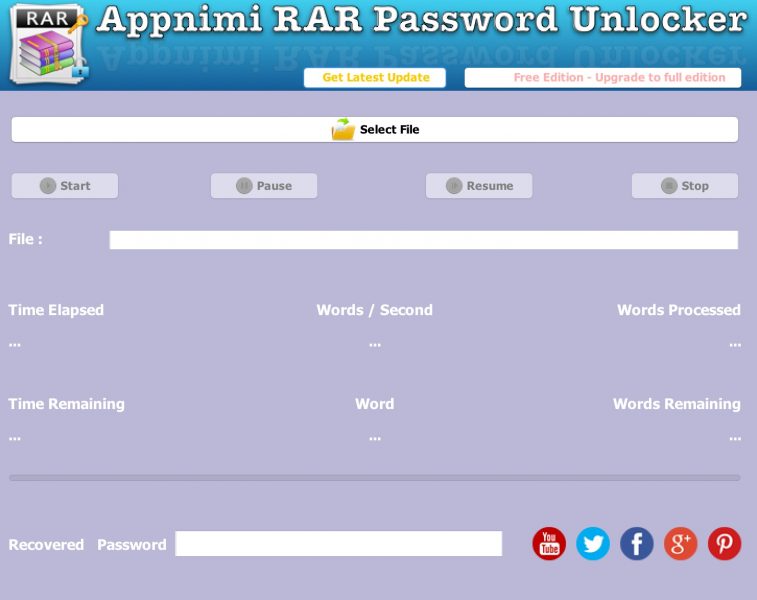757x600 pixels.
Task: Upgrade to full edition link
Action: pos(603,78)
